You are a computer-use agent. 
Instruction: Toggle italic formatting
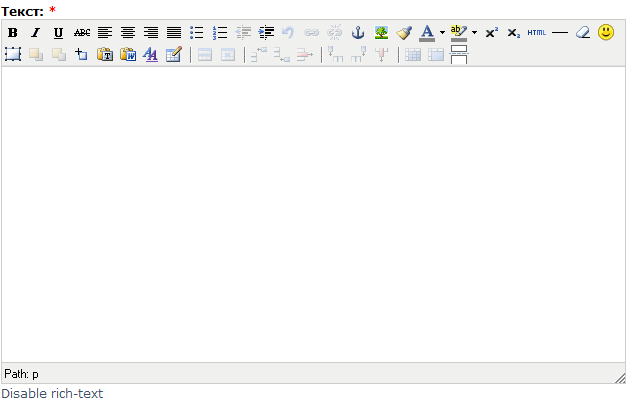click(x=36, y=32)
